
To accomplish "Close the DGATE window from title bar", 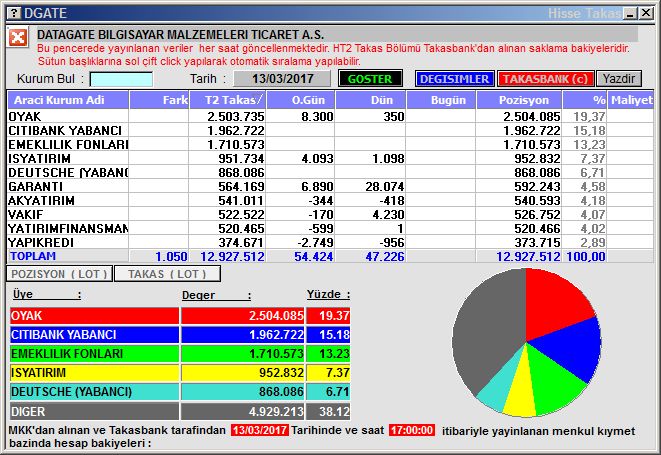I will [646, 13].
